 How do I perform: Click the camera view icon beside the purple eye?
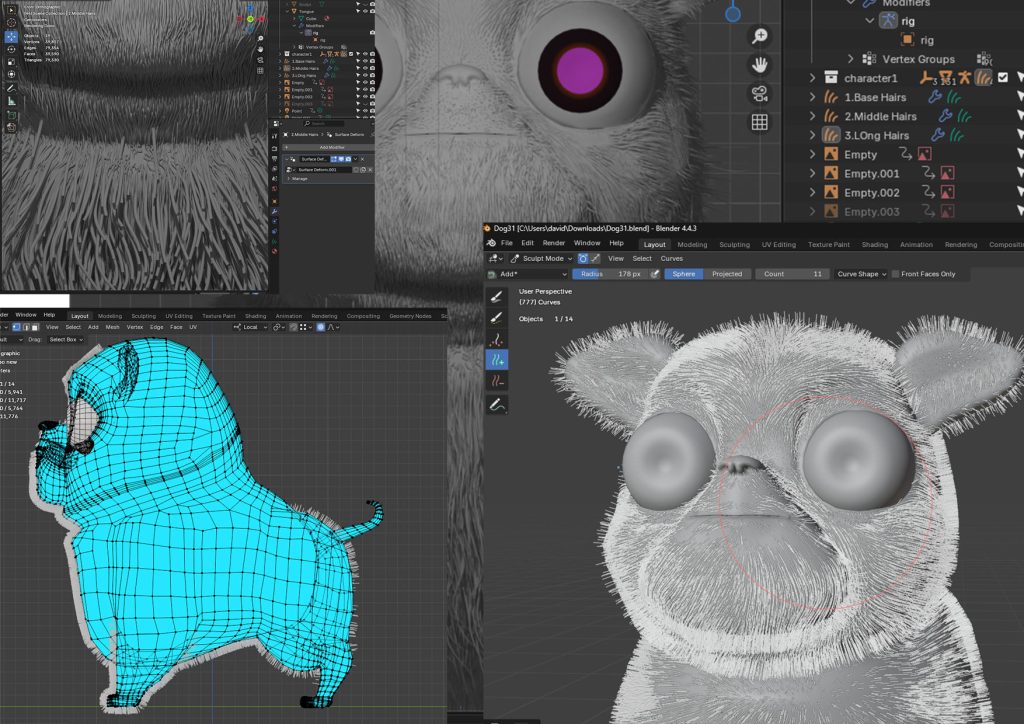(x=759, y=93)
